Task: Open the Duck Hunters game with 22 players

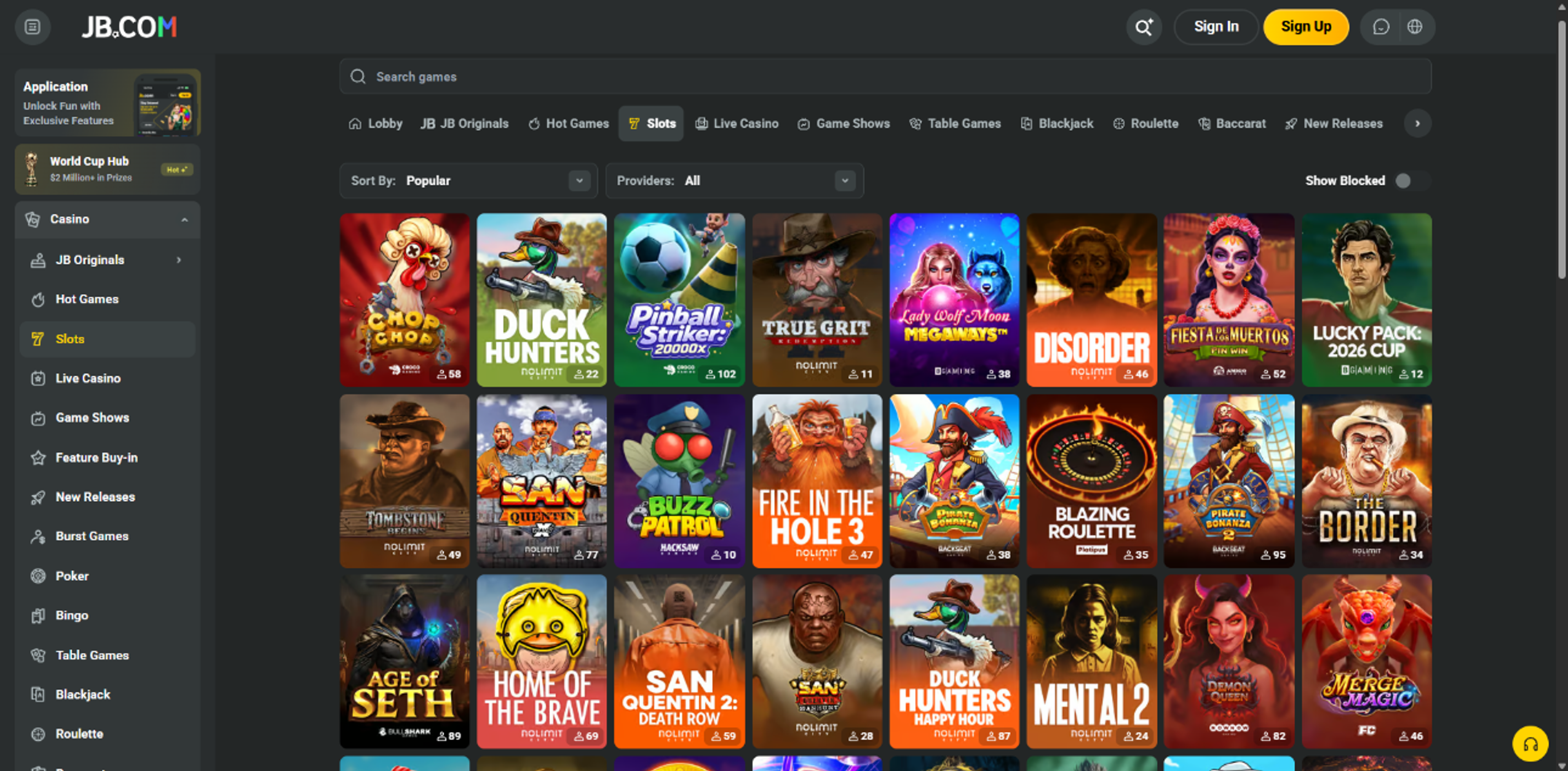Action: click(x=542, y=299)
